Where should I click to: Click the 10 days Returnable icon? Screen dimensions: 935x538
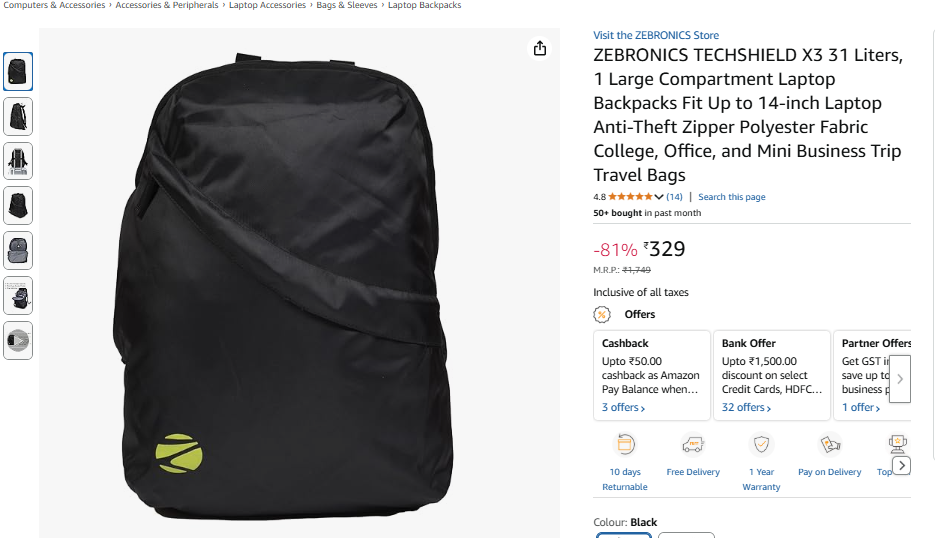tap(625, 444)
